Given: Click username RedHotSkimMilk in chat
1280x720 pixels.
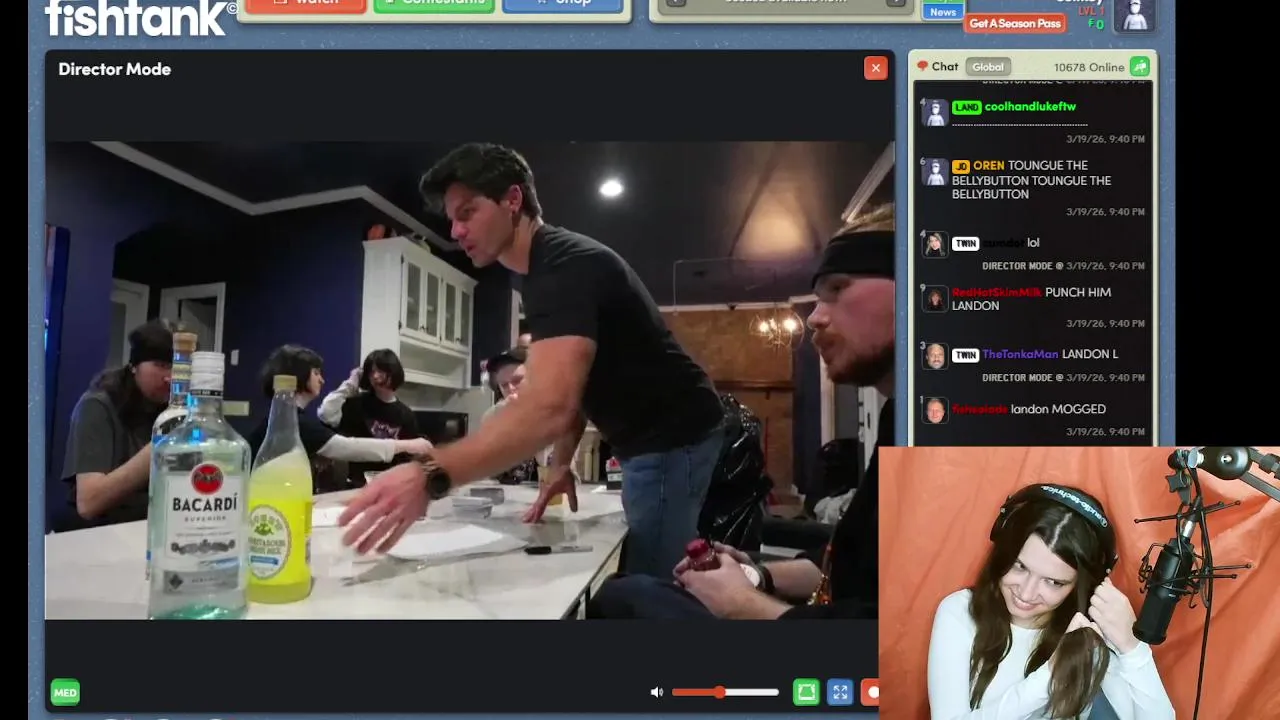Looking at the screenshot, I should (x=996, y=292).
